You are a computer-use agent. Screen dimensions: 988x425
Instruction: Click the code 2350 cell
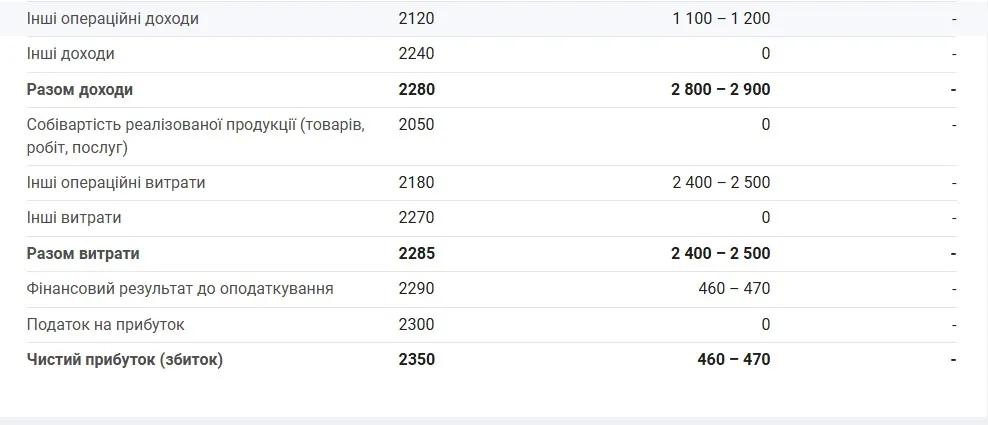416,360
